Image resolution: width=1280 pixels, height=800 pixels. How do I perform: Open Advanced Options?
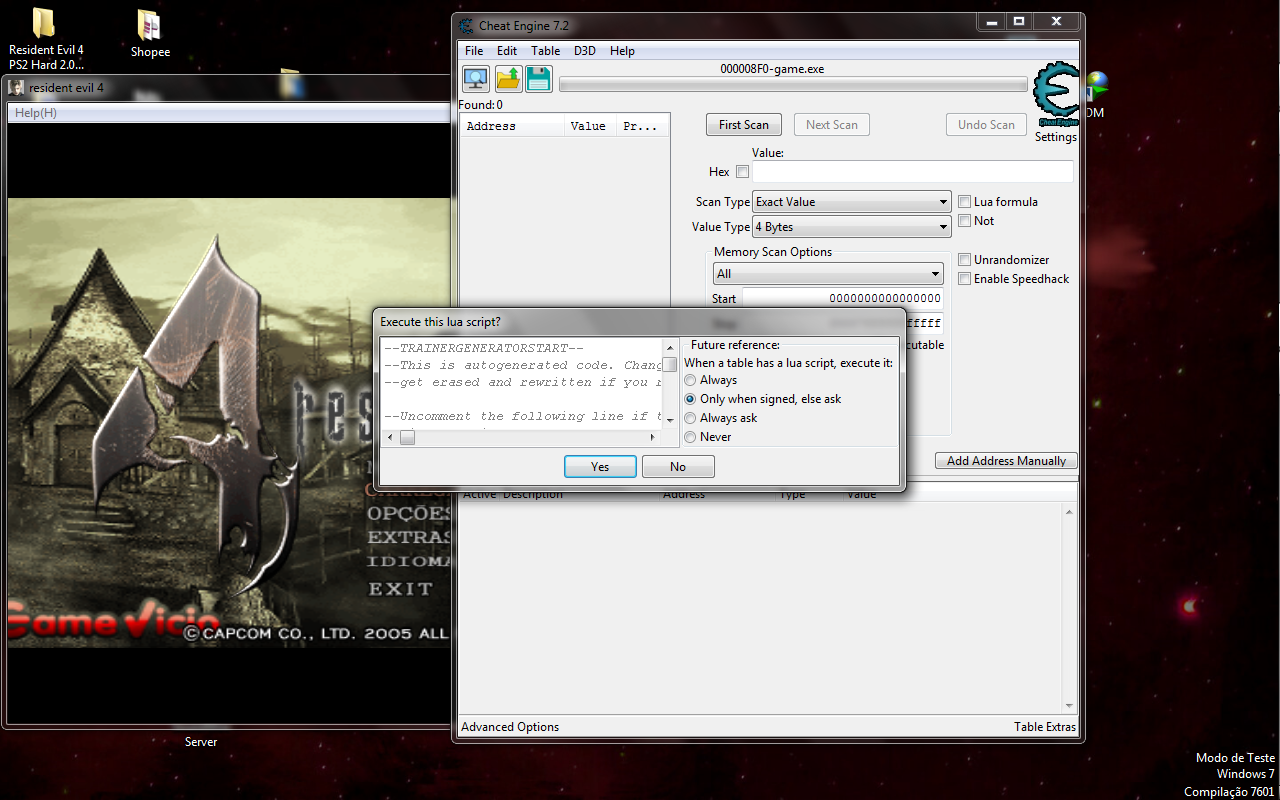[x=510, y=727]
